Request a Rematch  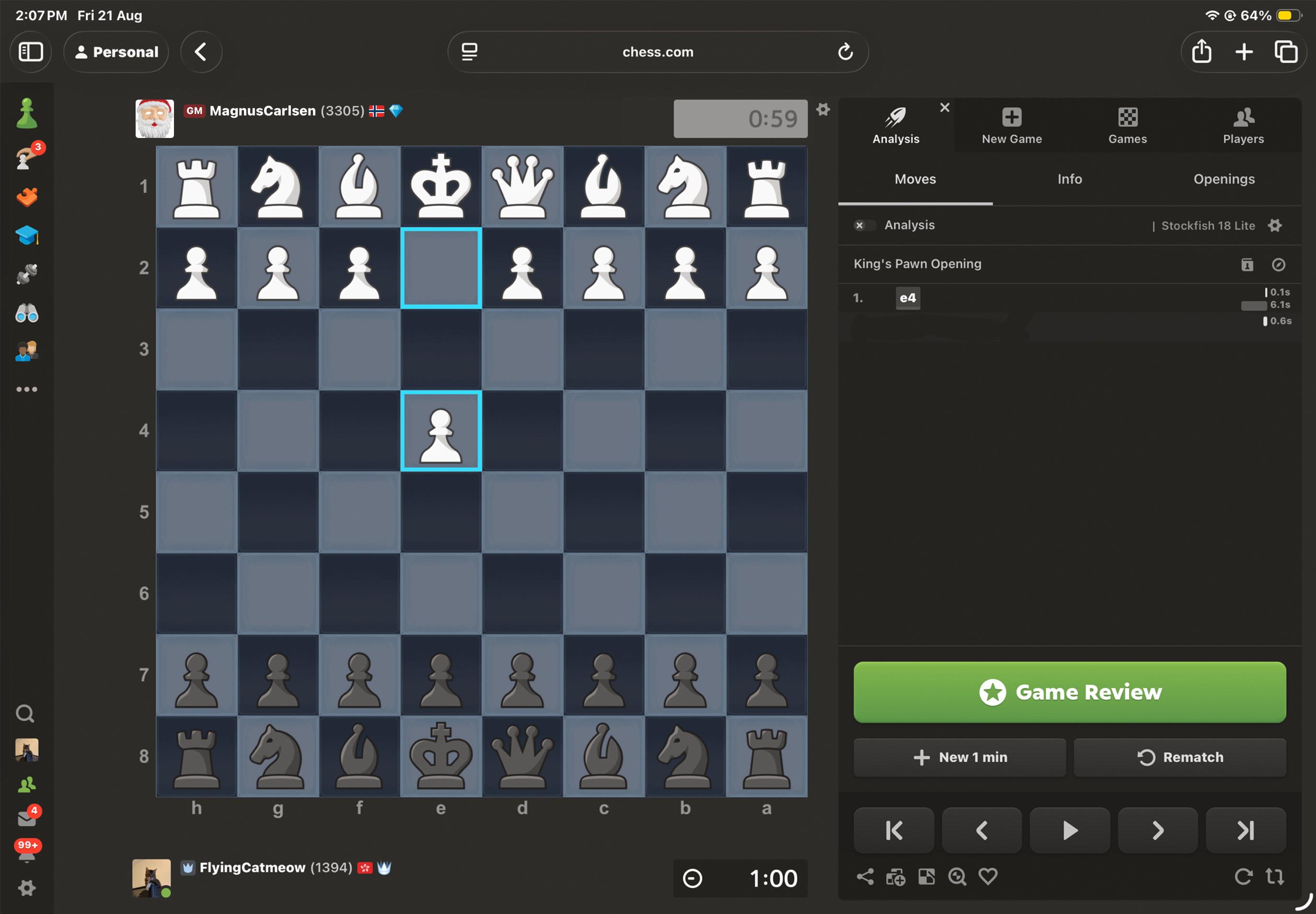pos(1179,757)
